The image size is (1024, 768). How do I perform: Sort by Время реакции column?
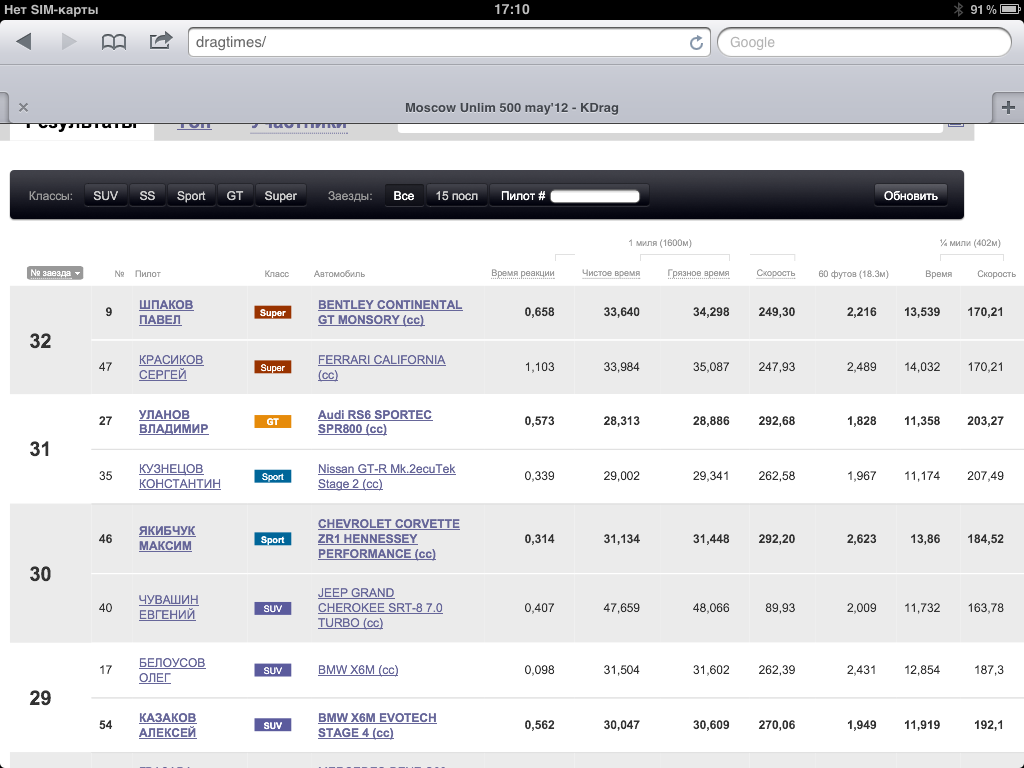pyautogui.click(x=522, y=274)
